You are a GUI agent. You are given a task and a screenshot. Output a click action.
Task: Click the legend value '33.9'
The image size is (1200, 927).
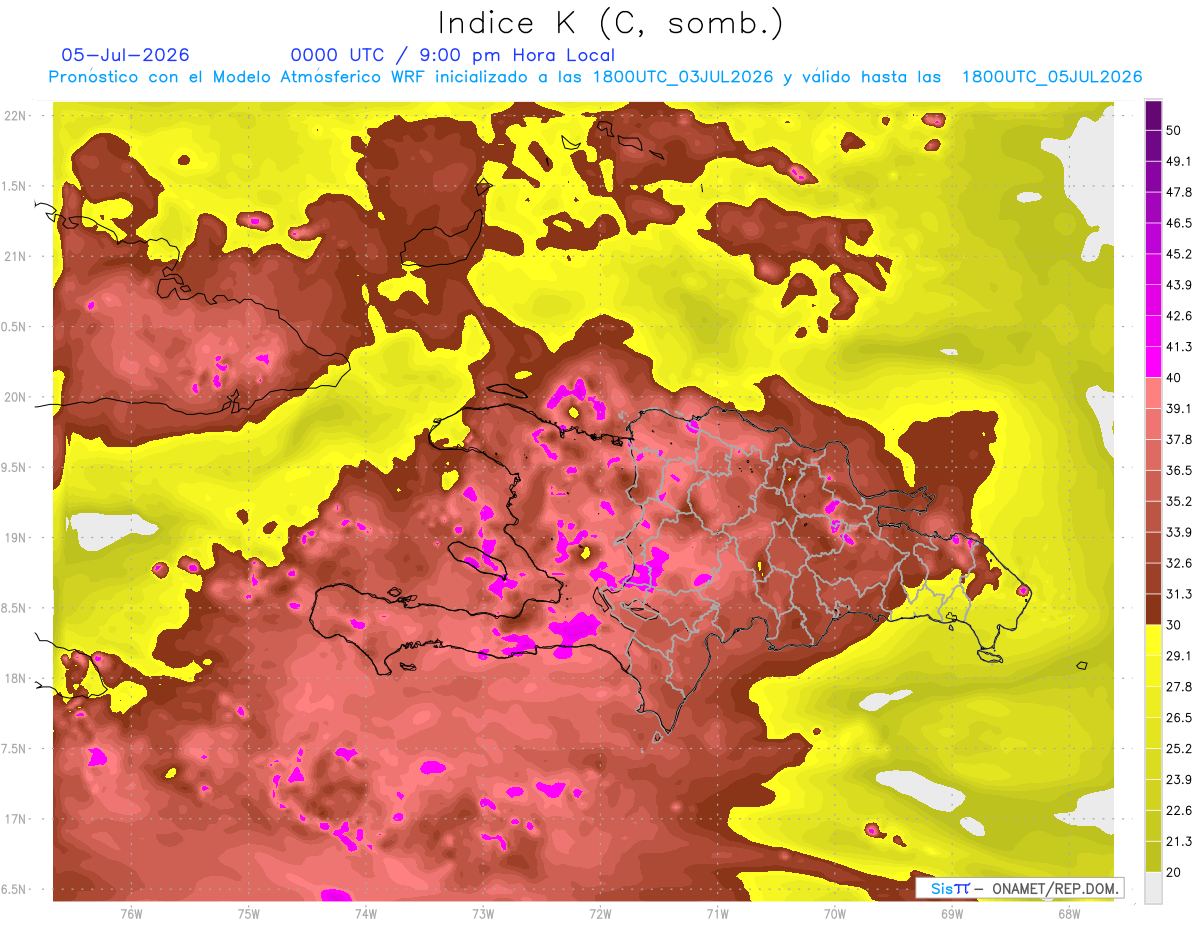pos(1178,532)
